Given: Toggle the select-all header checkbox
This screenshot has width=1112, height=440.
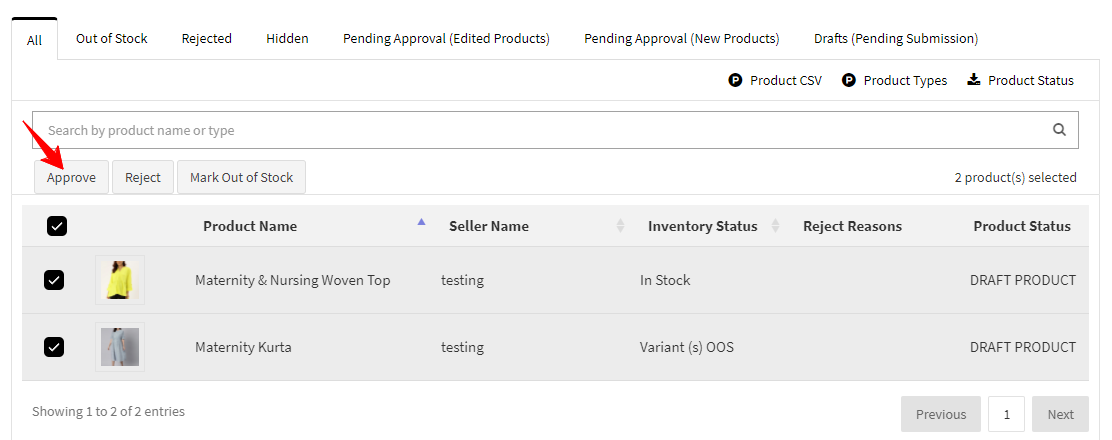Looking at the screenshot, I should click(x=57, y=226).
